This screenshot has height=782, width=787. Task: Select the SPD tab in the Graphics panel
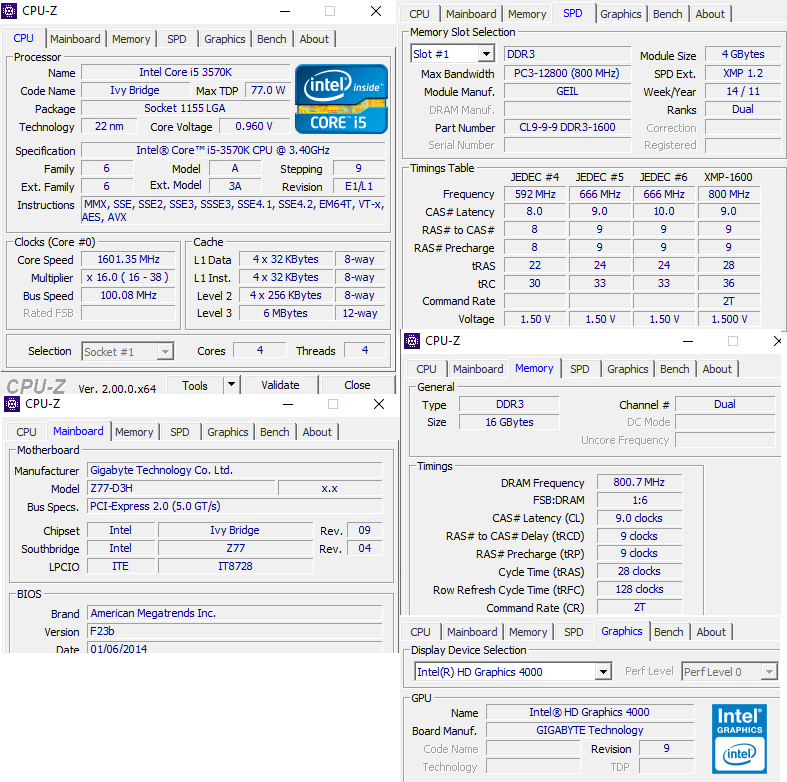pyautogui.click(x=574, y=632)
